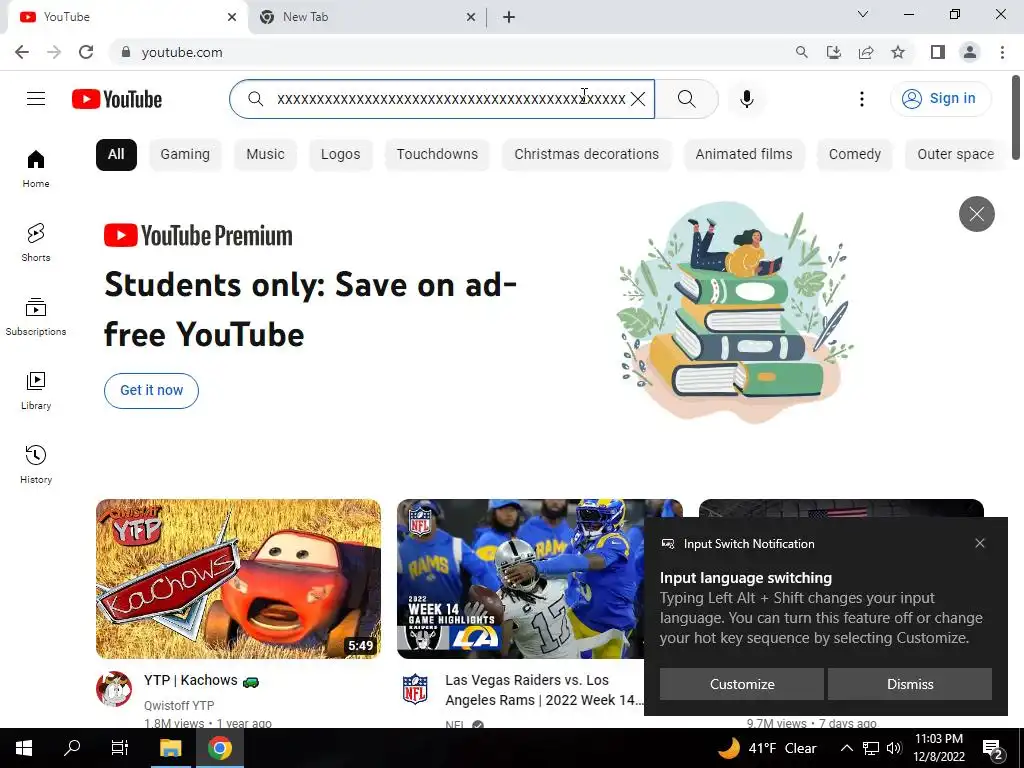
Task: Dismiss the YouTube Premium banner
Action: click(976, 214)
